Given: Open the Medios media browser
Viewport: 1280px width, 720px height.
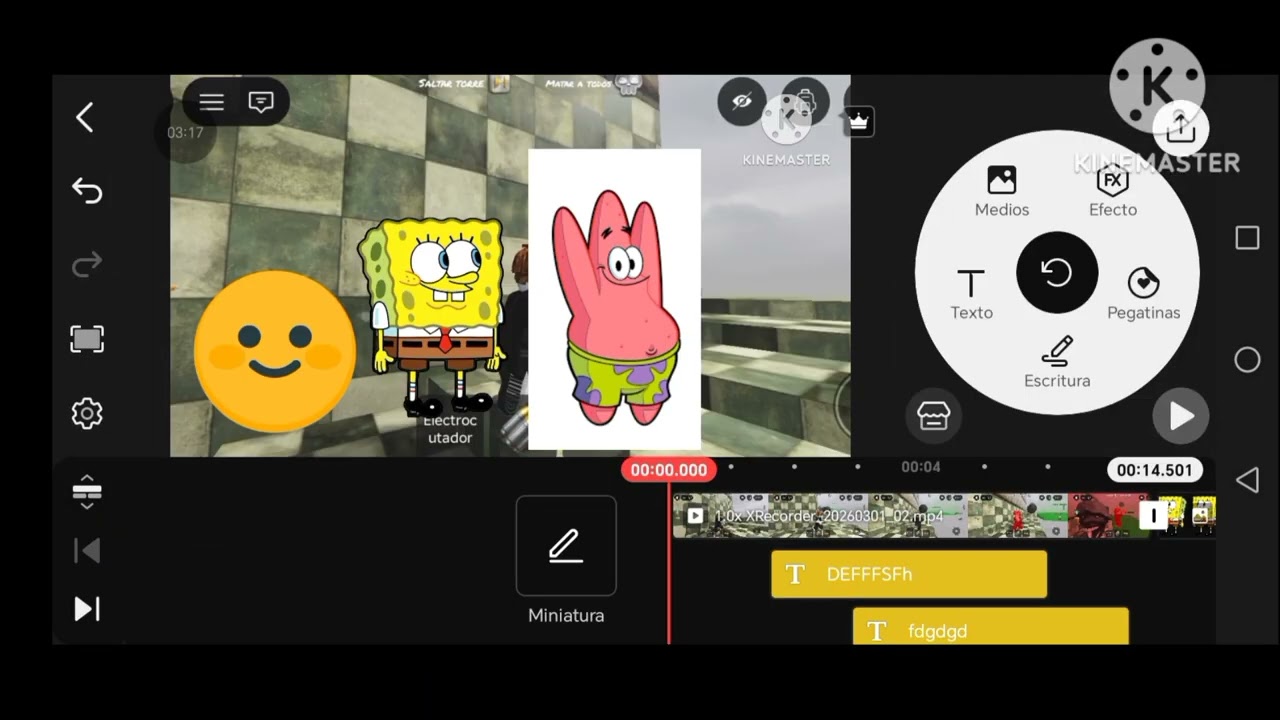Looking at the screenshot, I should (1002, 192).
